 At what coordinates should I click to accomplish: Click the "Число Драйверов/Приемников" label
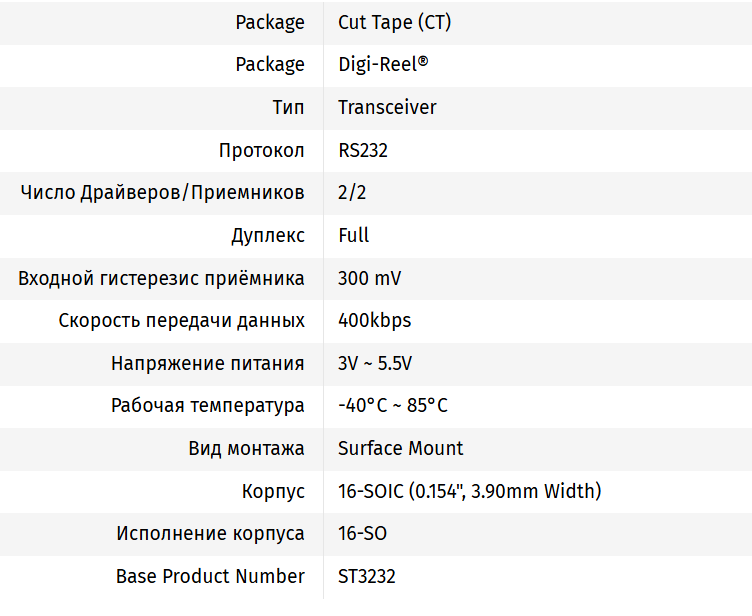click(x=162, y=193)
